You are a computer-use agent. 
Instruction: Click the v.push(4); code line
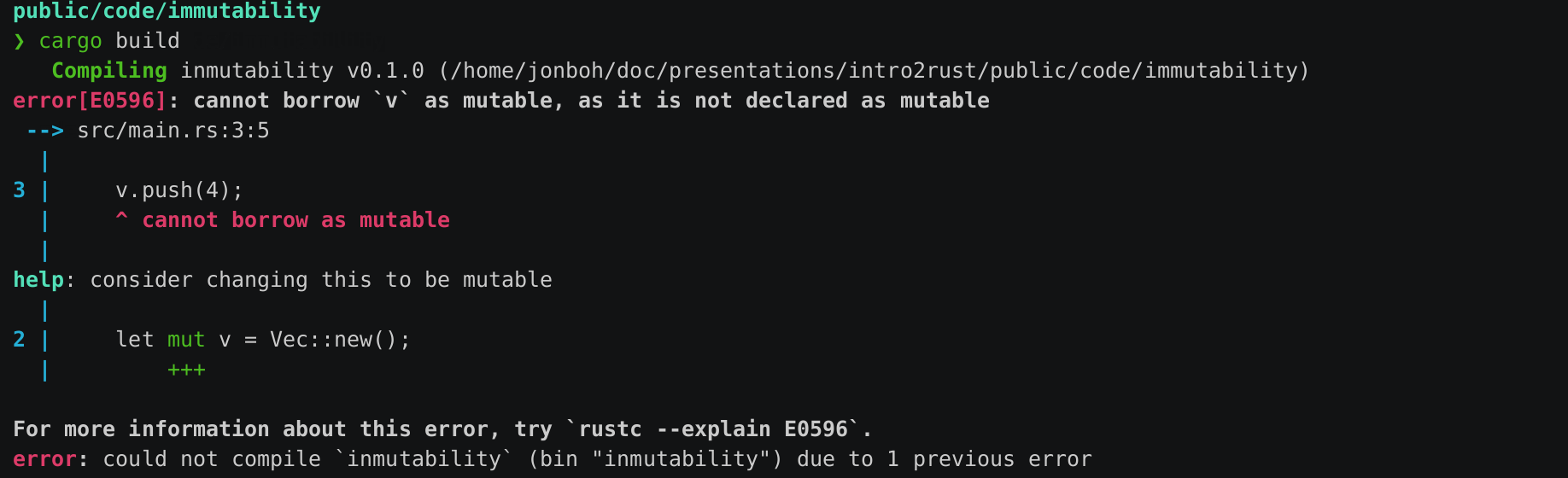(x=179, y=190)
